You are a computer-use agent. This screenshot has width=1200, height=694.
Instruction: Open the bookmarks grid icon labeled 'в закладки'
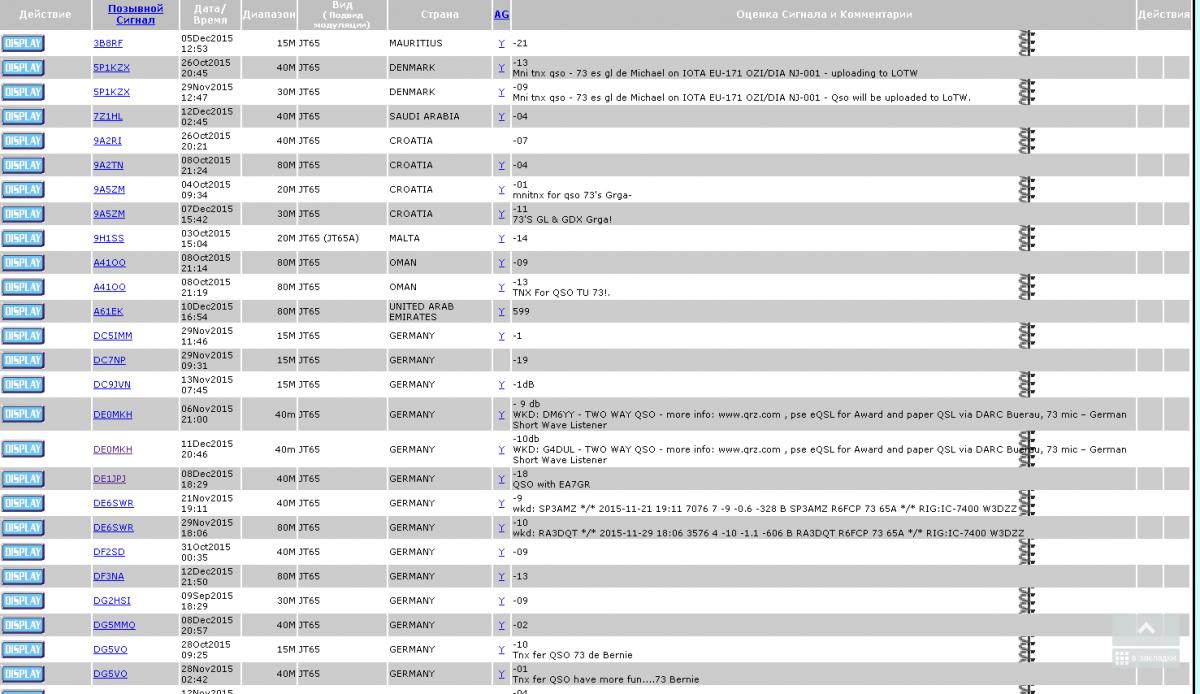(x=1122, y=658)
